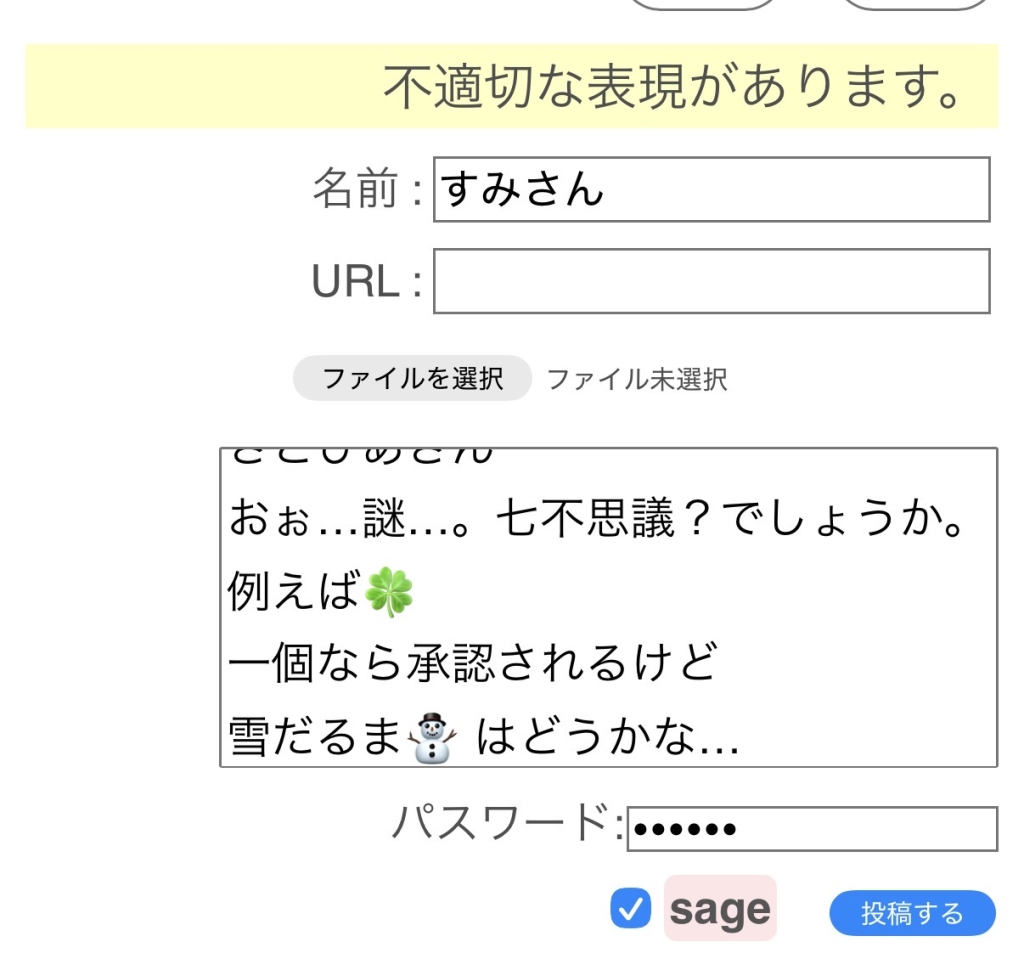
Task: Click into the empty URL field
Action: (711, 281)
